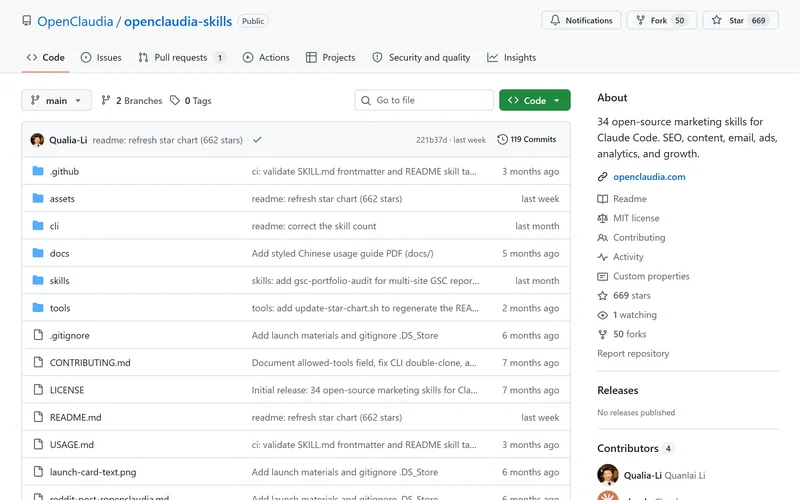Click the eye icon beside 1 watching
This screenshot has width=800, height=500.
point(603,315)
